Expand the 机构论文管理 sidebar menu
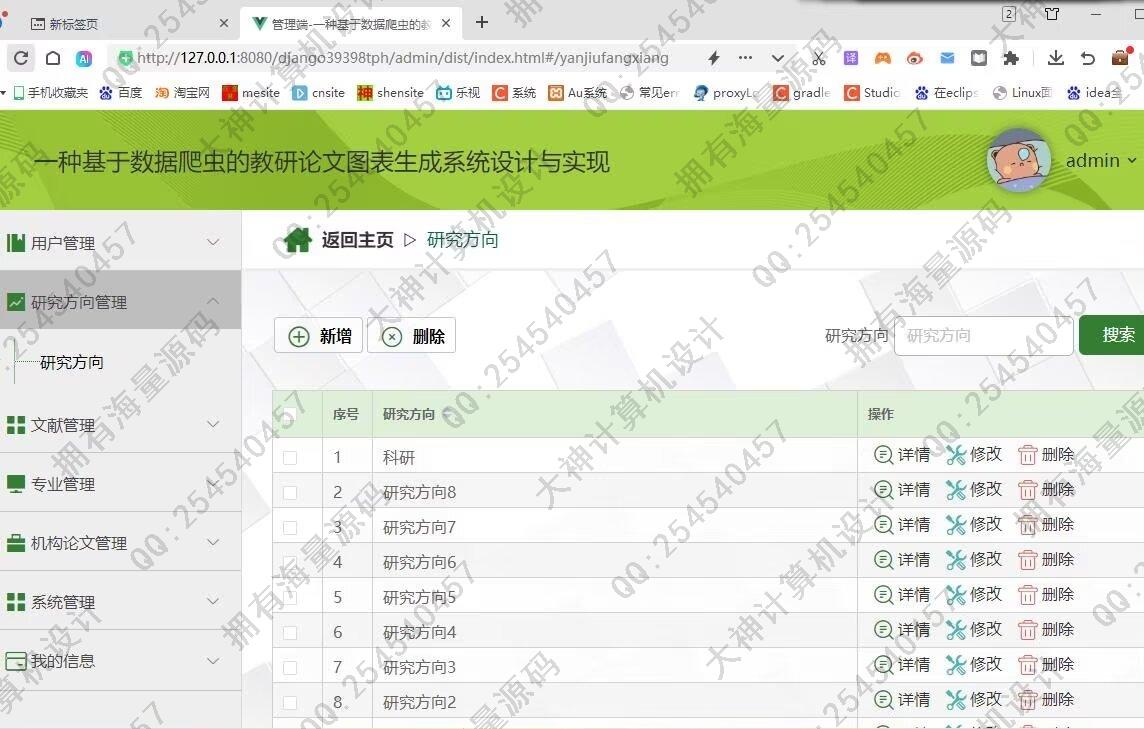 click(x=120, y=542)
